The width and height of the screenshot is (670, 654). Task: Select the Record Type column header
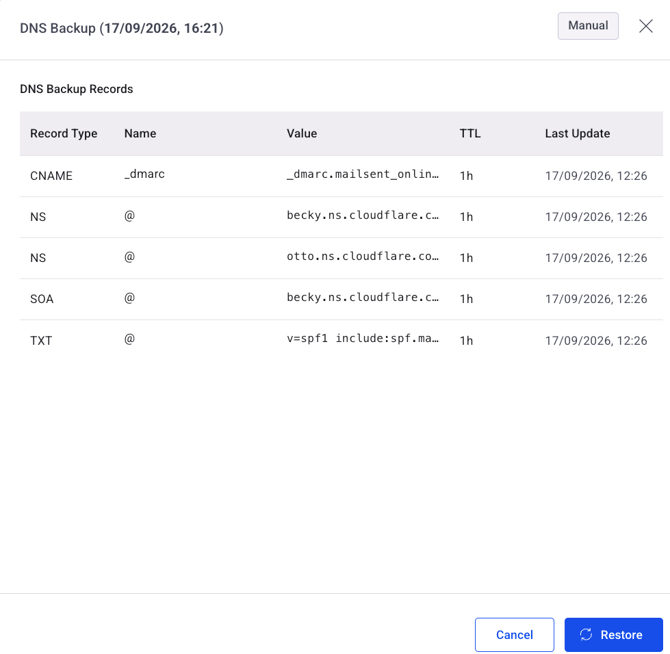64,134
